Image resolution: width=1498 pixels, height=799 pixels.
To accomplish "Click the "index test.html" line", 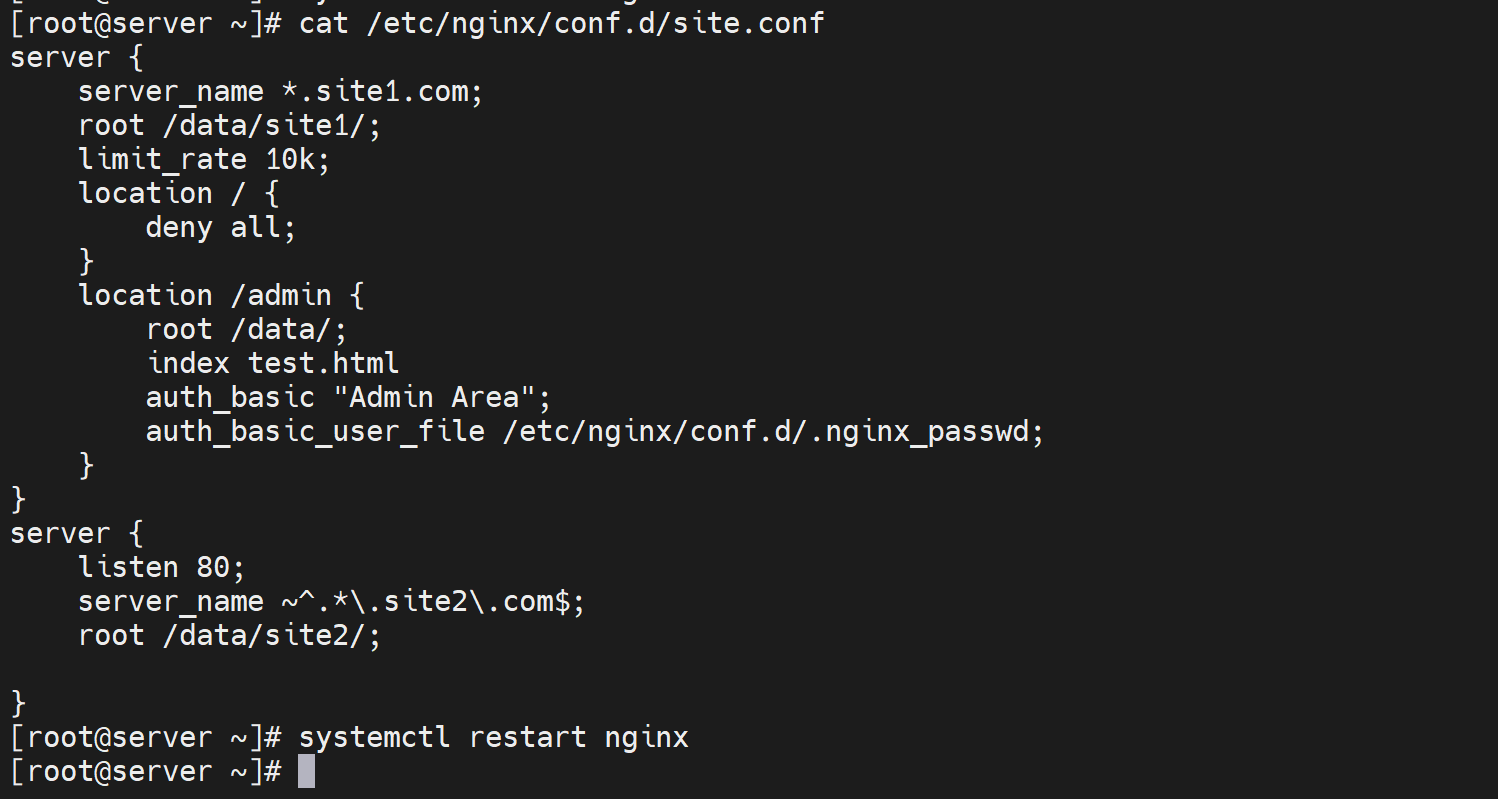I will 272,363.
